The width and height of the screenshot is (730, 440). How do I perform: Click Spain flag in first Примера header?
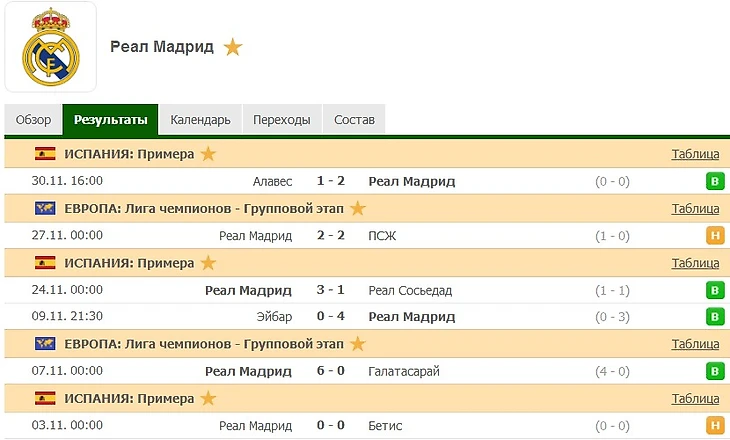(45, 154)
